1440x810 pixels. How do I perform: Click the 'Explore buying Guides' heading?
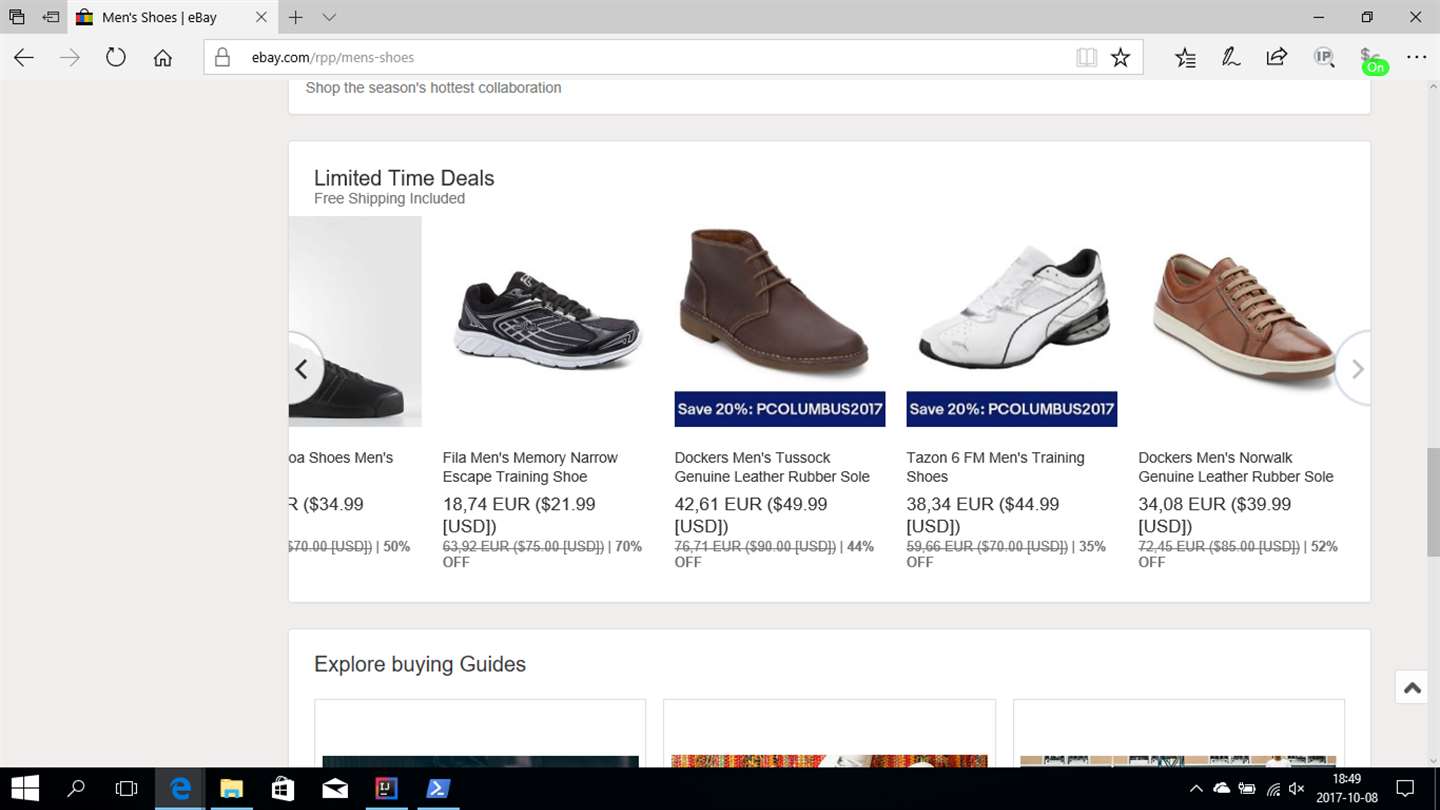(x=420, y=664)
